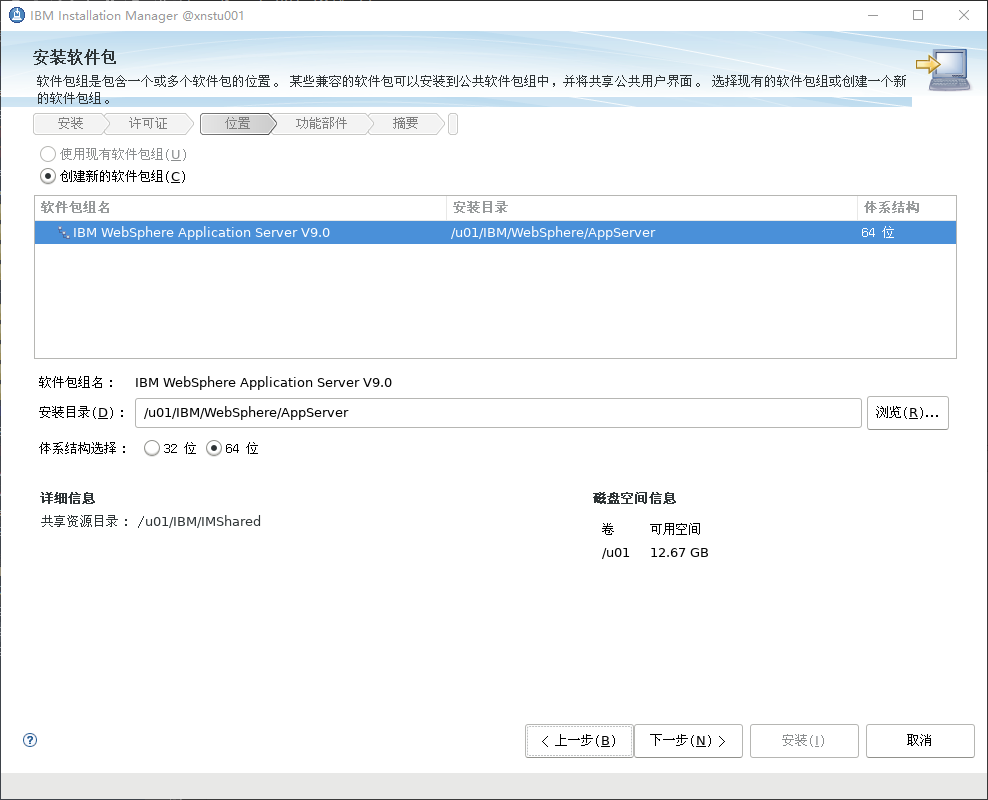
Task: Click the /u01 volume entry
Action: (x=616, y=552)
